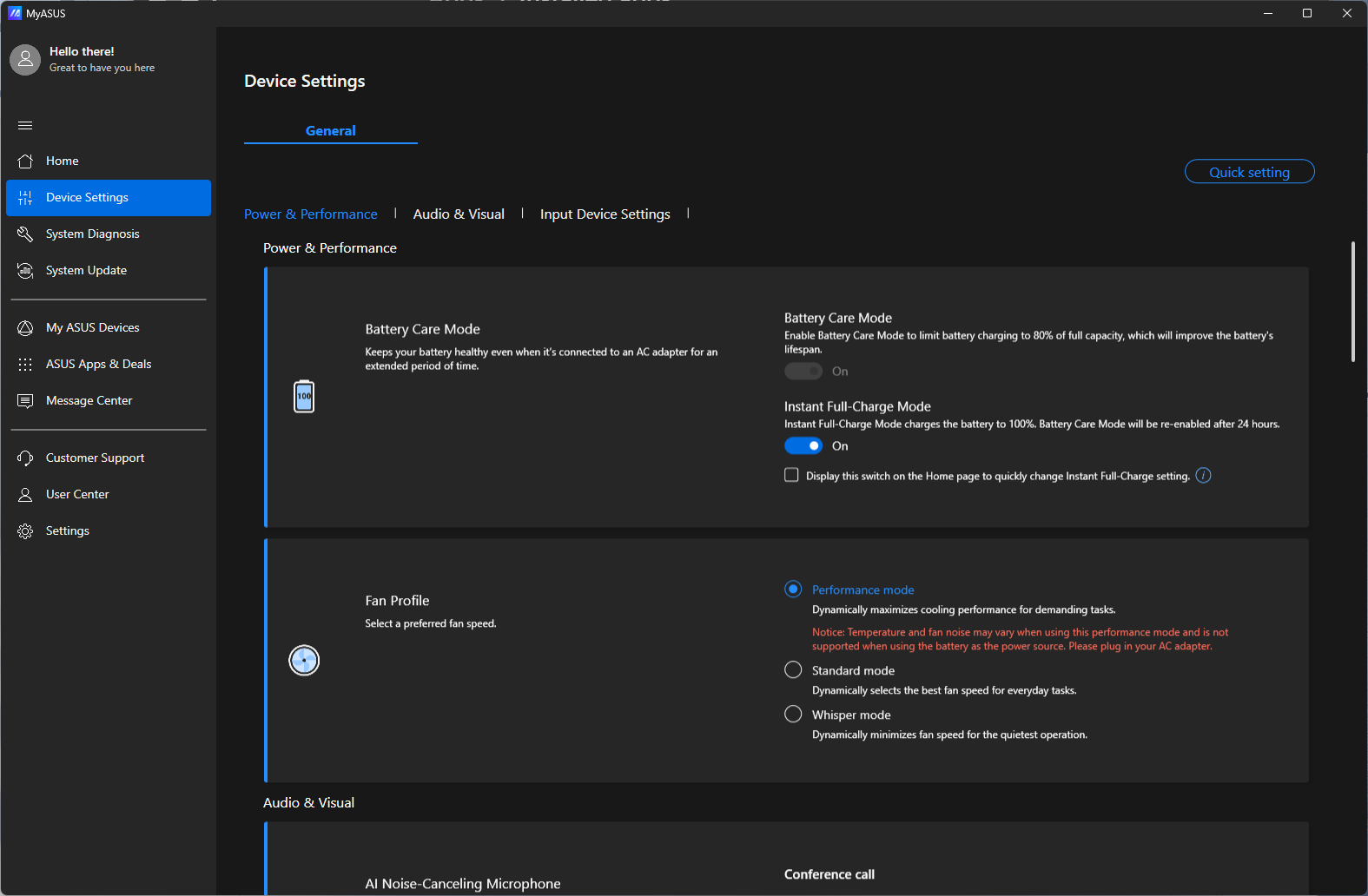Click the hamburger menu icon in sidebar
This screenshot has height=896, width=1368.
click(x=25, y=125)
